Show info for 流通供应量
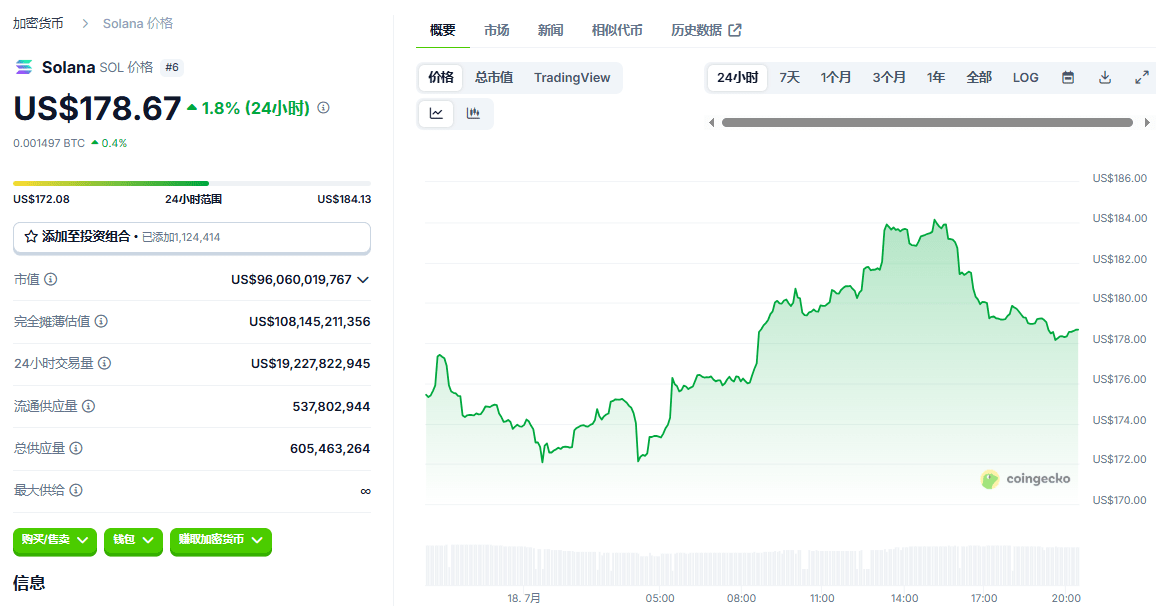The height and width of the screenshot is (606, 1161). pos(88,406)
